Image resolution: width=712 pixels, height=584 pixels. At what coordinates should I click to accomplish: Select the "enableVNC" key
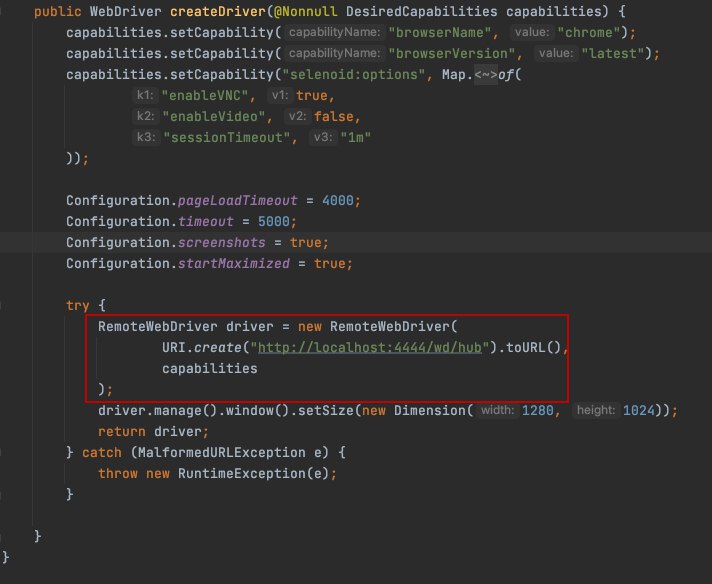(x=205, y=95)
